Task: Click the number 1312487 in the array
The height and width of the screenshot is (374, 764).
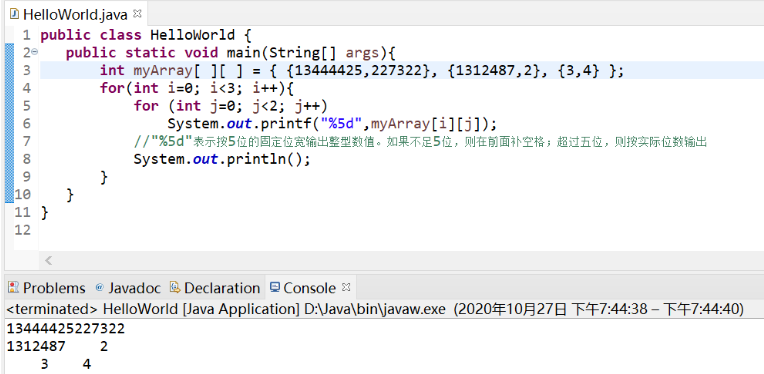Action: pos(485,71)
